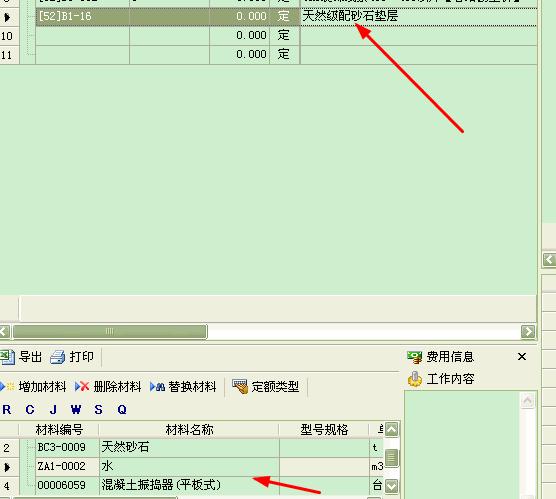The width and height of the screenshot is (556, 499).
Task: Click material list scroll up arrow
Action: tap(391, 429)
